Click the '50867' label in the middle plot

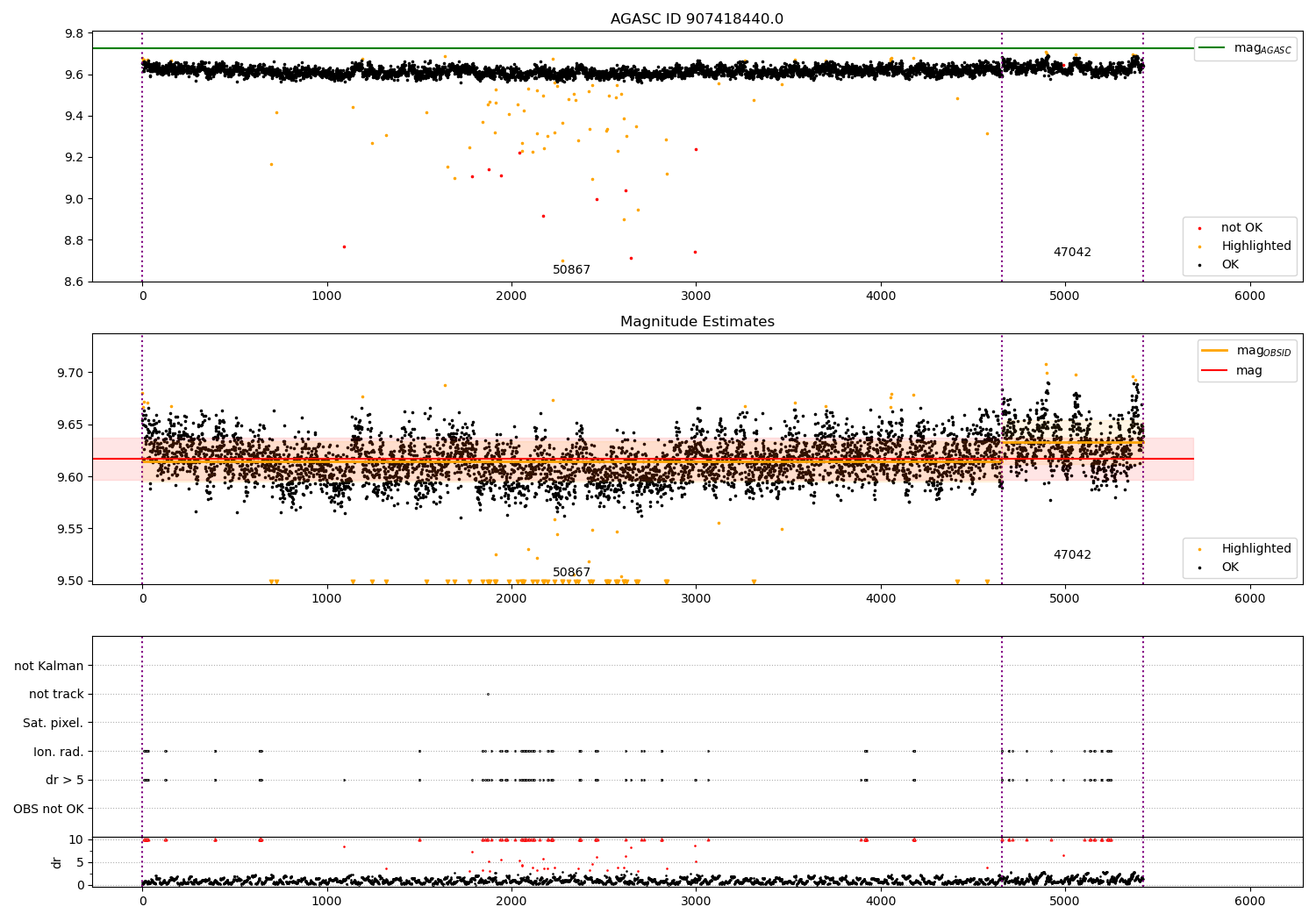571,573
